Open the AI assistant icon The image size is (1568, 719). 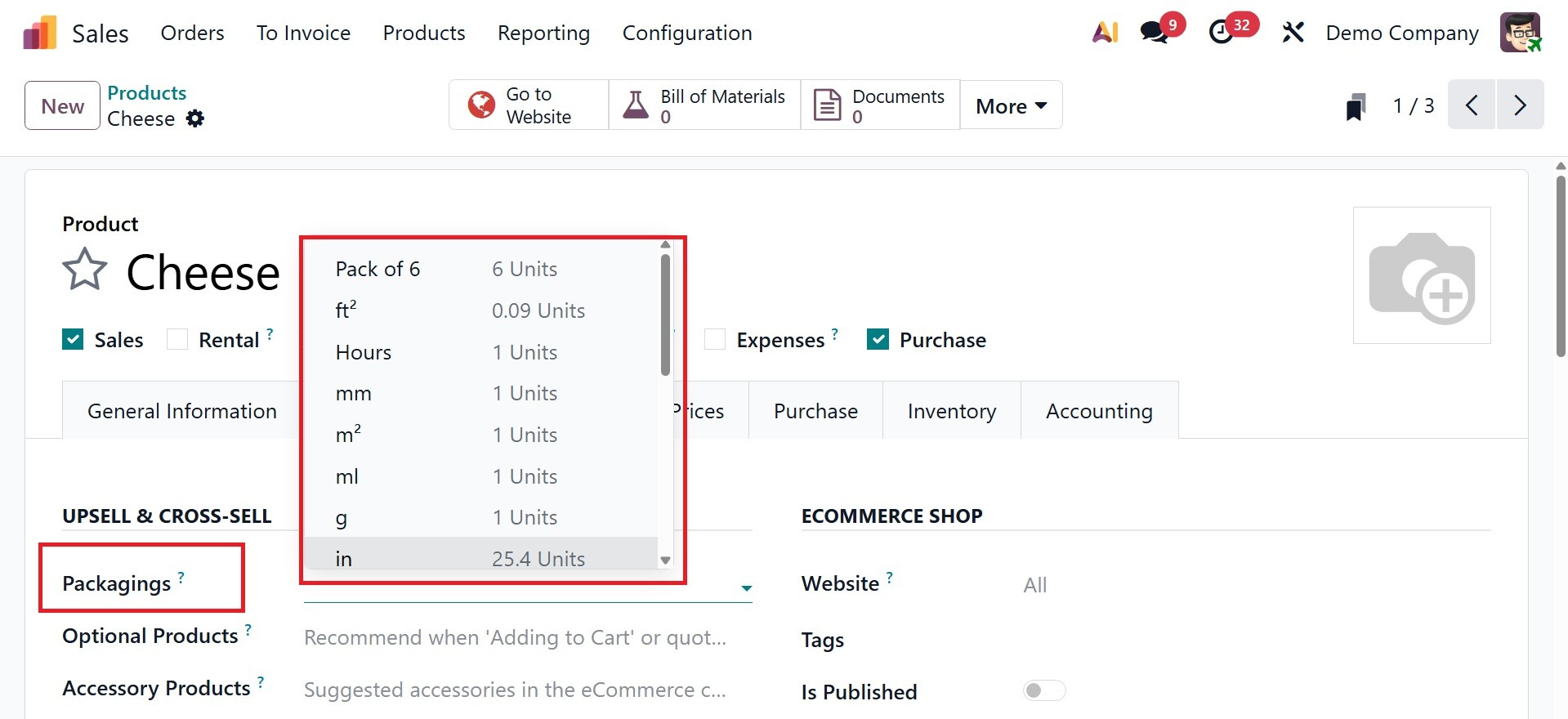pos(1105,33)
